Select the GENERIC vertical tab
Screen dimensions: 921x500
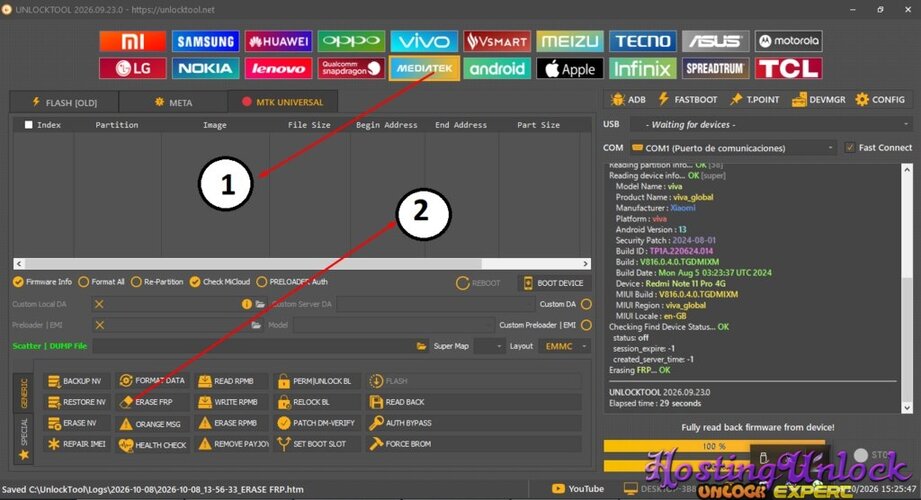pos(24,393)
